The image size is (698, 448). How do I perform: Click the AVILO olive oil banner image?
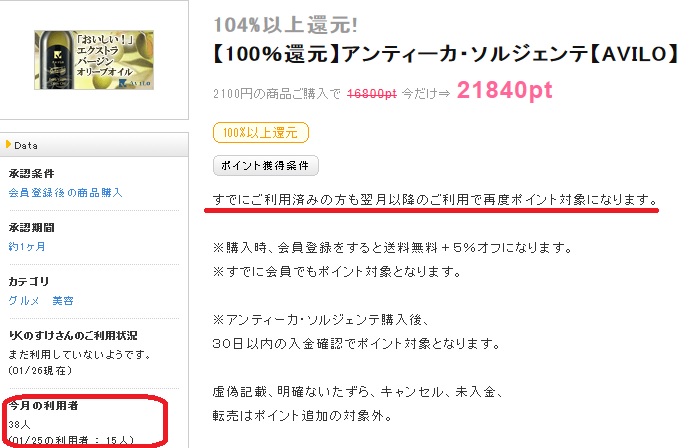[x=94, y=60]
